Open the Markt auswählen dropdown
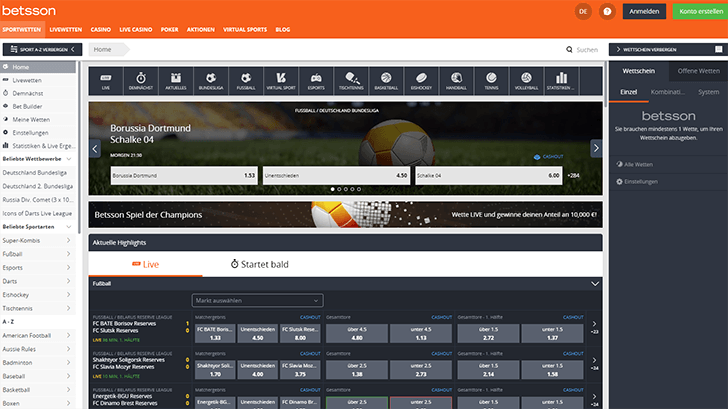Screen dimensions: 728x409 tap(258, 300)
